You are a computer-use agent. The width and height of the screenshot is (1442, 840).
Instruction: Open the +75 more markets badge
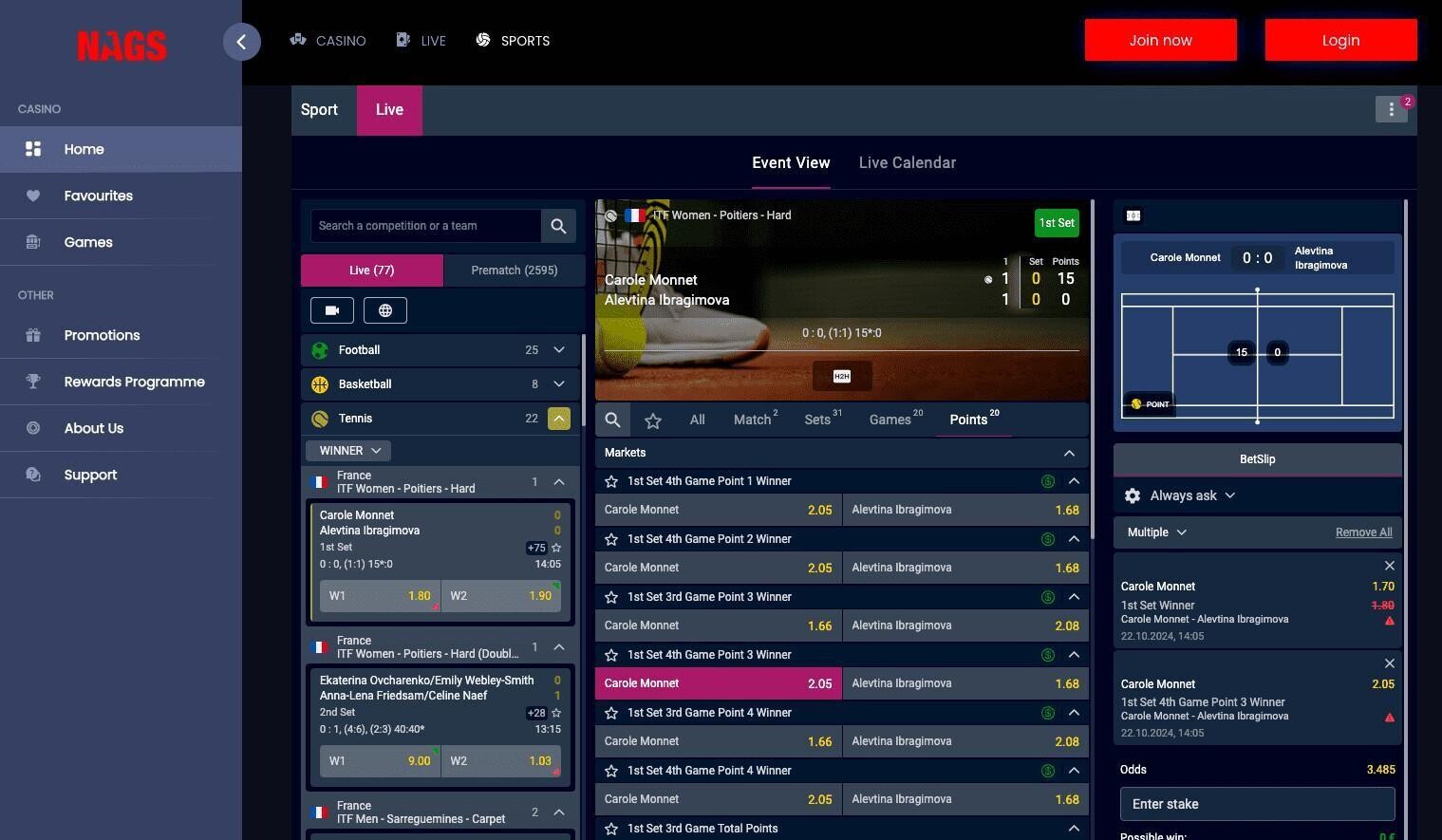[536, 548]
